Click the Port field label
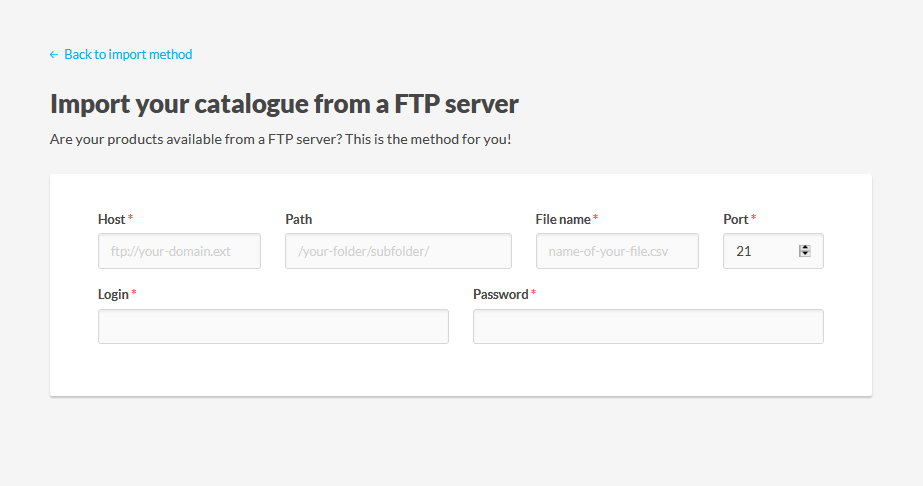Viewport: 923px width, 486px height. 735,219
